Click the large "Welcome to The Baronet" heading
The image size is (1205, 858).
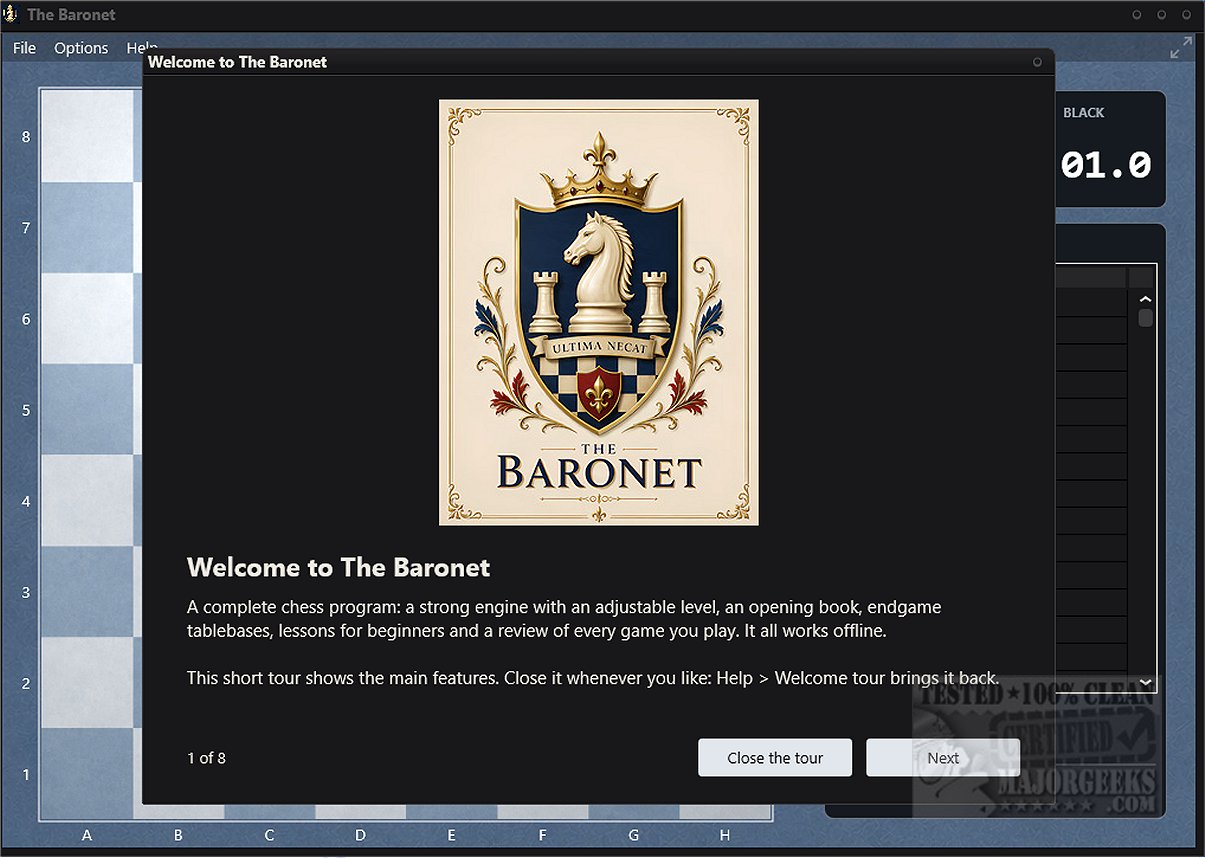click(338, 568)
